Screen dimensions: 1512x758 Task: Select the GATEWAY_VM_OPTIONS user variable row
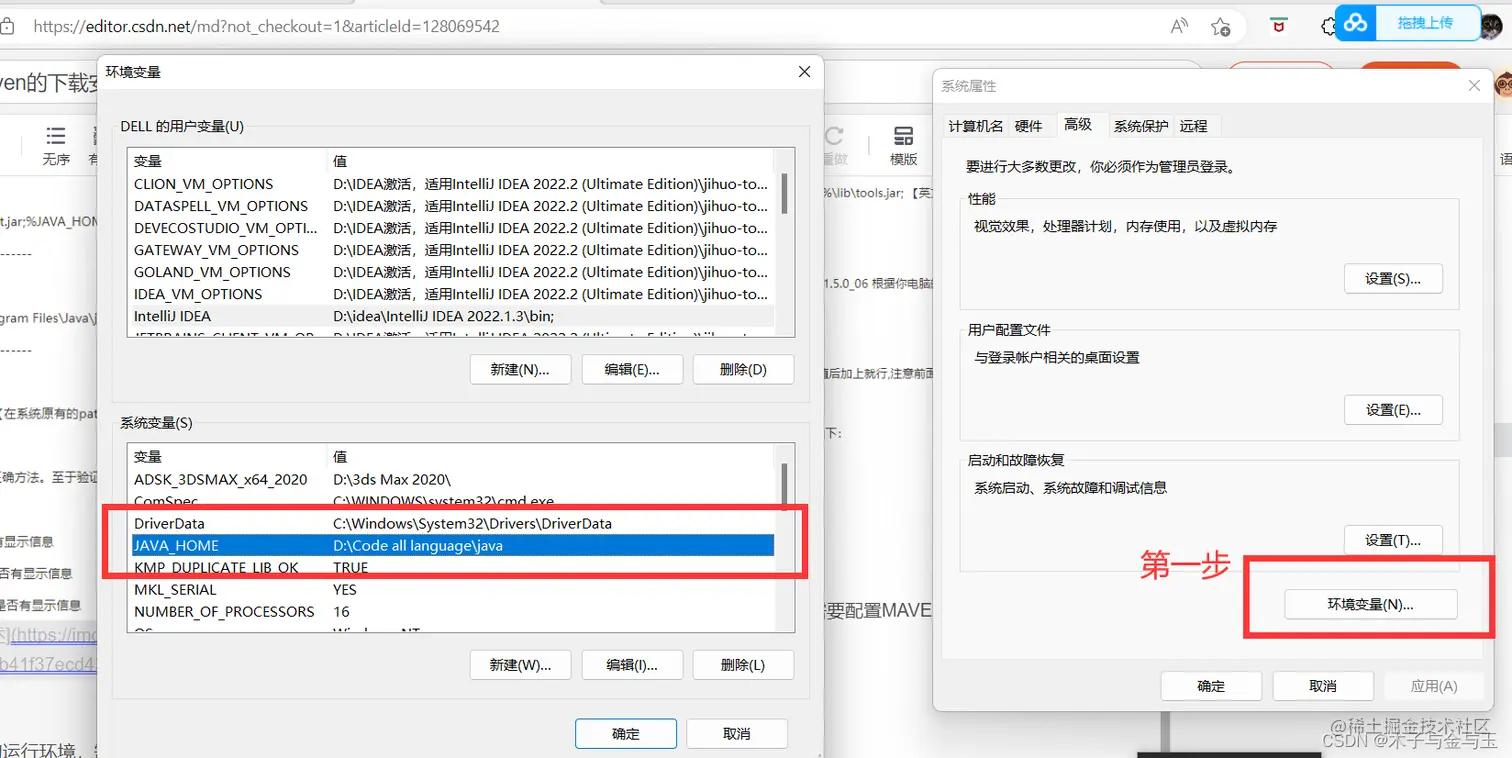click(452, 250)
